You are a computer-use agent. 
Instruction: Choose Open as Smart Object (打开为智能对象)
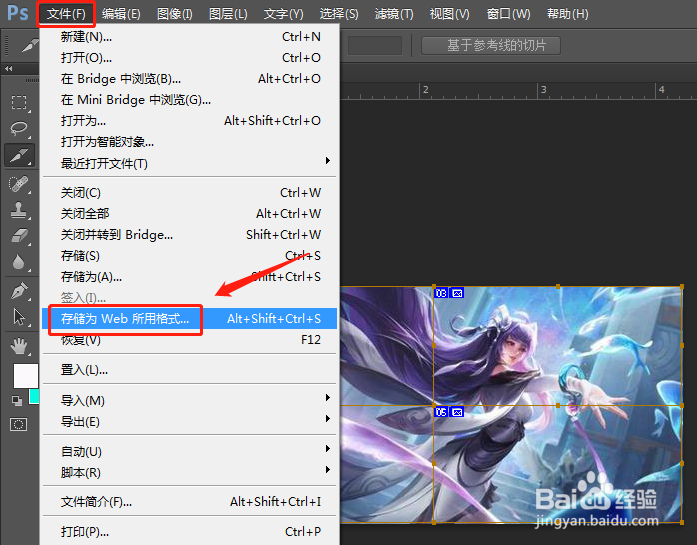tap(189, 142)
